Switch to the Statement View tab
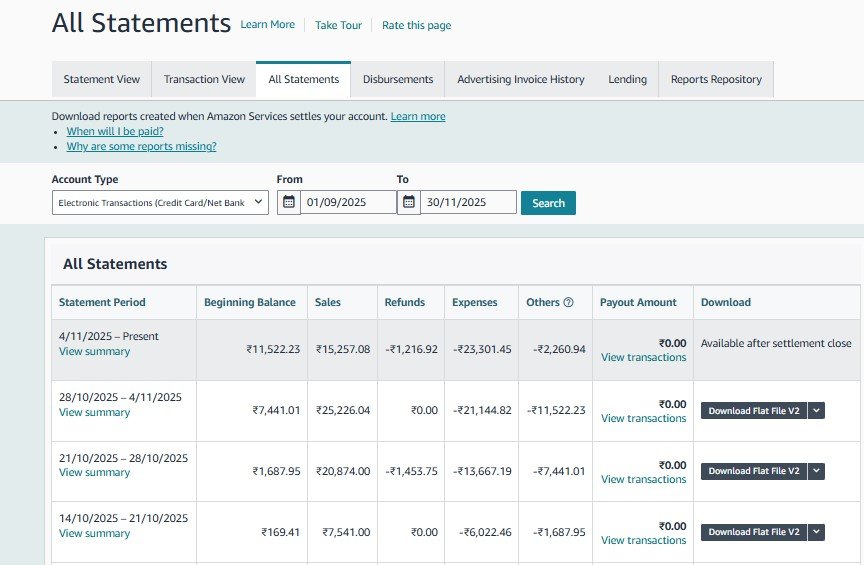The image size is (864, 565). pyautogui.click(x=101, y=79)
